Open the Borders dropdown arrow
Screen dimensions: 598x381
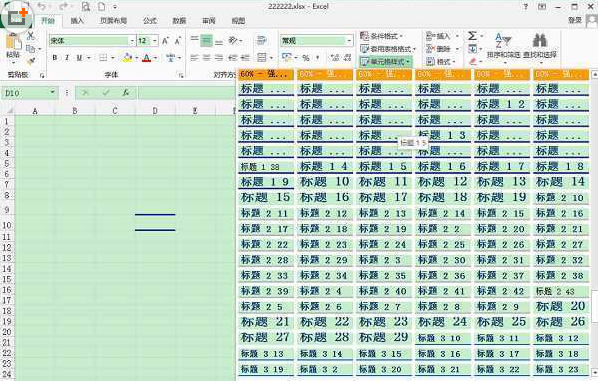coord(113,58)
